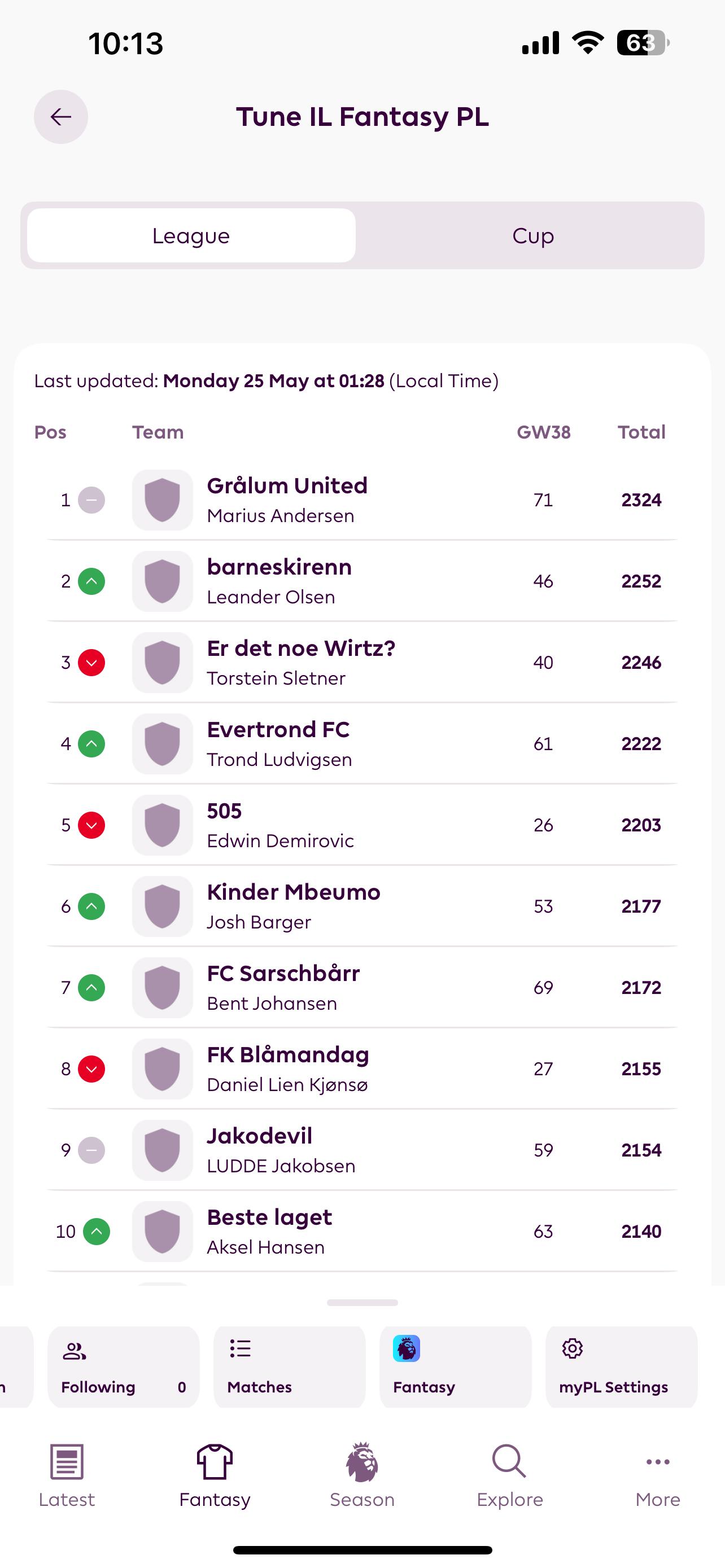Open the Kinder Mbeumo team entry
Viewport: 725px width, 1568px height.
[362, 906]
